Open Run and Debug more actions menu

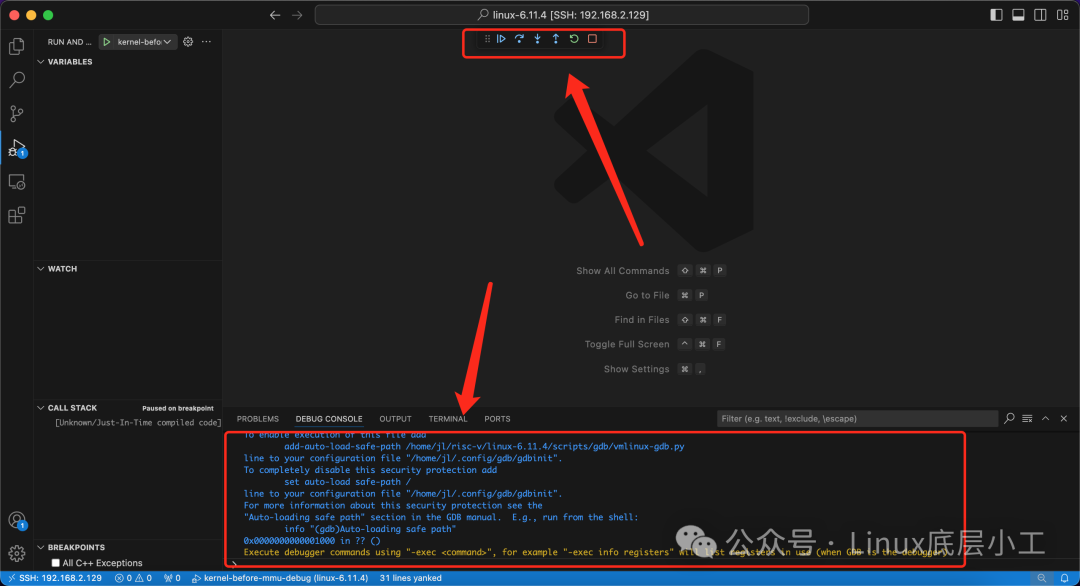[206, 42]
